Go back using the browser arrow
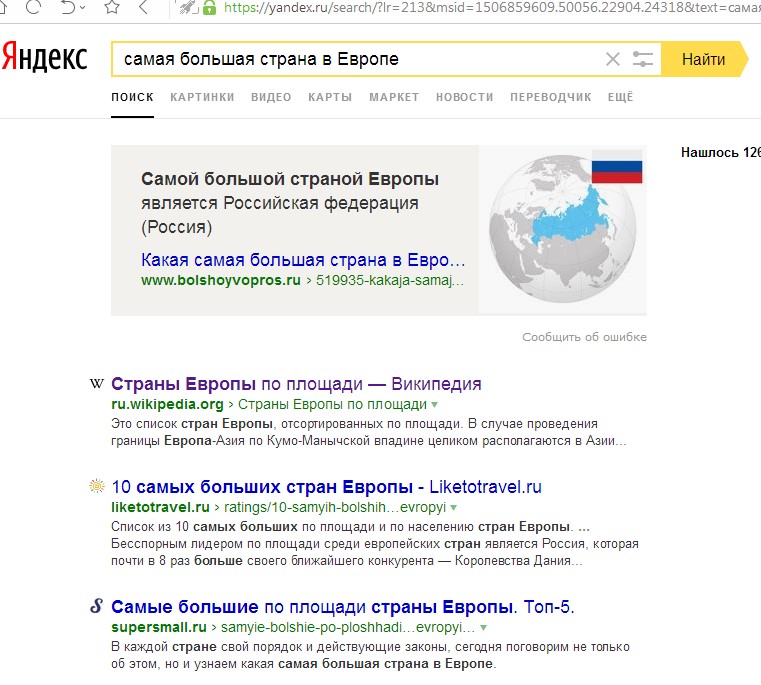This screenshot has width=761, height=685. click(143, 6)
